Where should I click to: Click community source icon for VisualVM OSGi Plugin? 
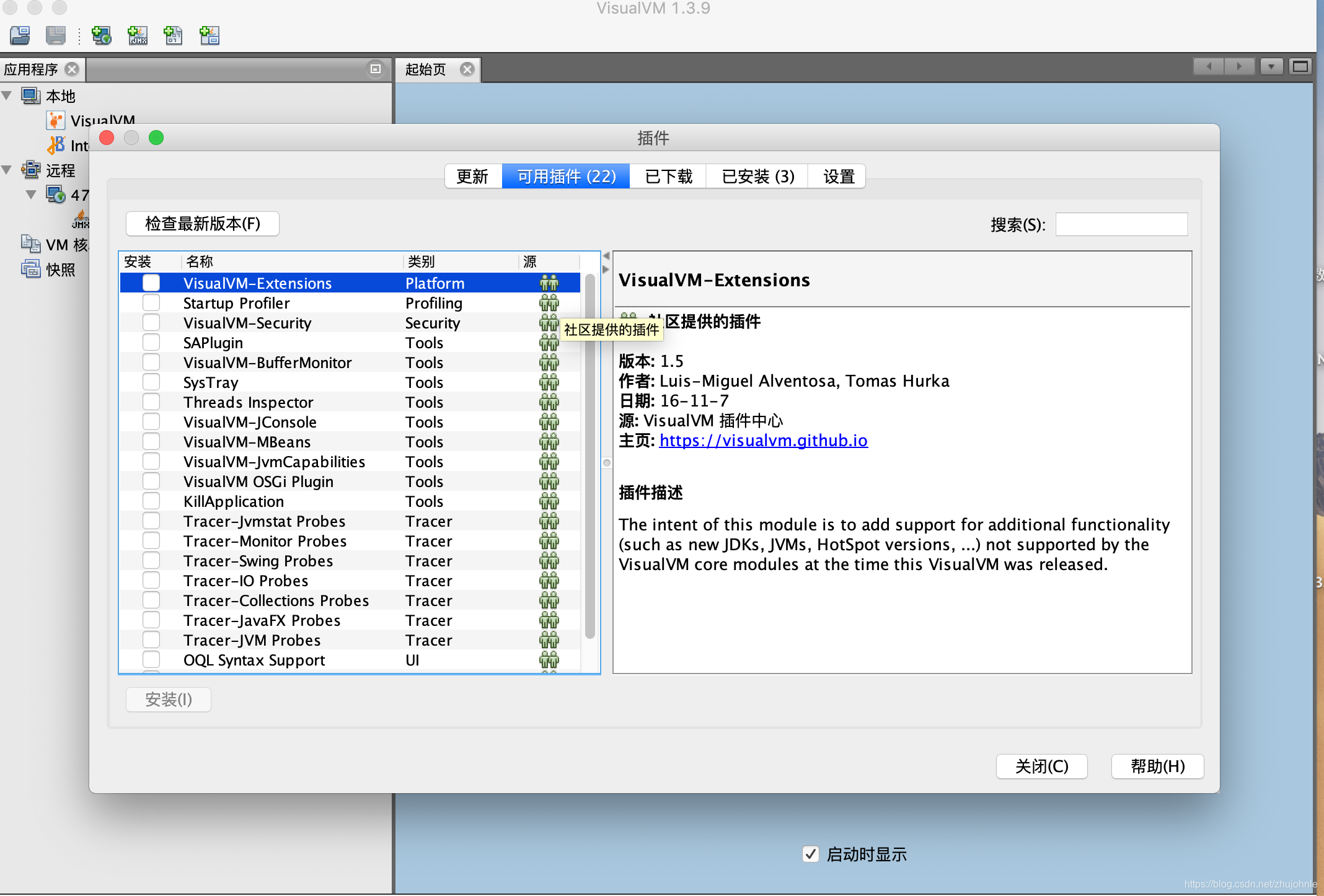(549, 481)
